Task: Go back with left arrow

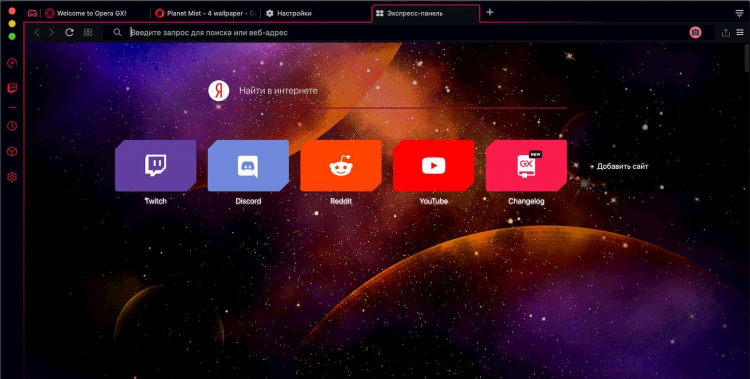Action: pyautogui.click(x=37, y=33)
